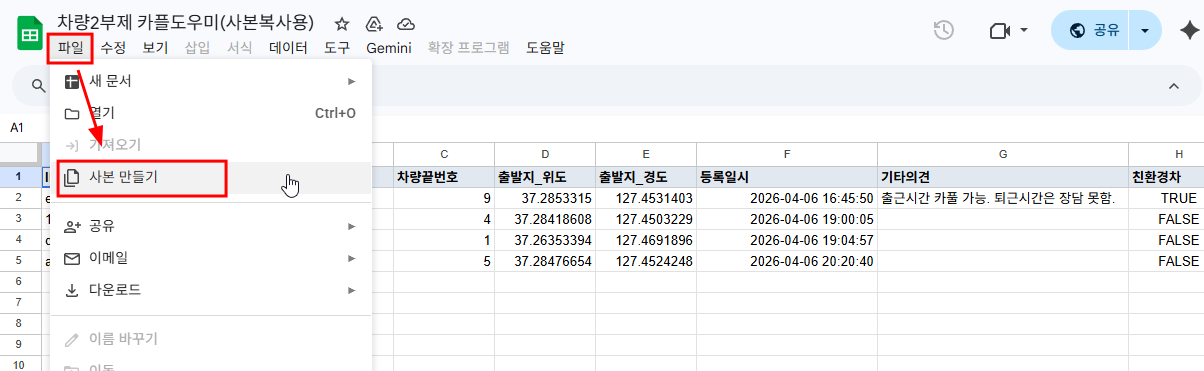The width and height of the screenshot is (1204, 371).
Task: Click the envelope icon for 이메일
Action: click(72, 258)
